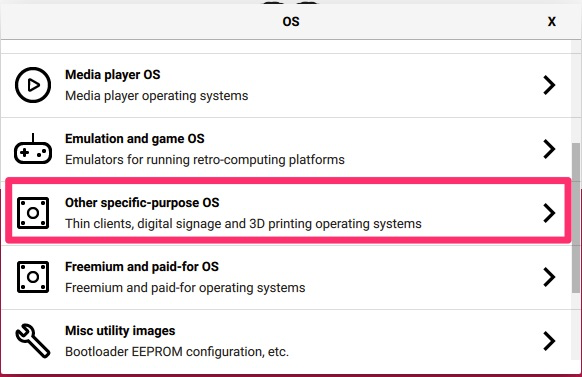Screen dimensions: 582x377
Task: Expand Freemium and paid-for OS arrow
Action: coord(549,277)
